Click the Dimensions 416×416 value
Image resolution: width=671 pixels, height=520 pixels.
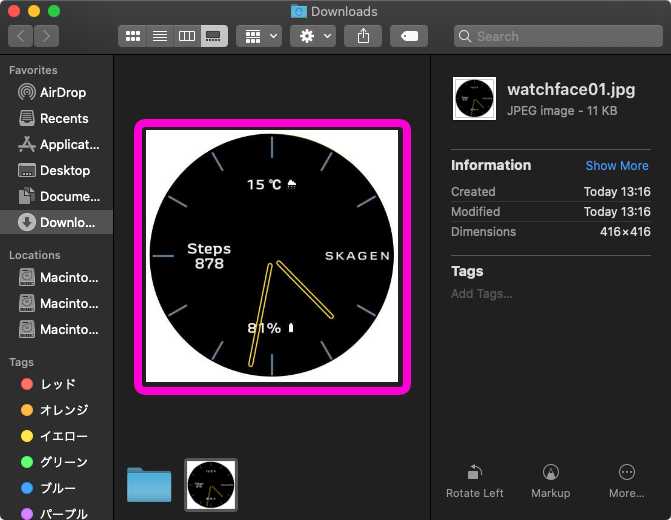[625, 232]
